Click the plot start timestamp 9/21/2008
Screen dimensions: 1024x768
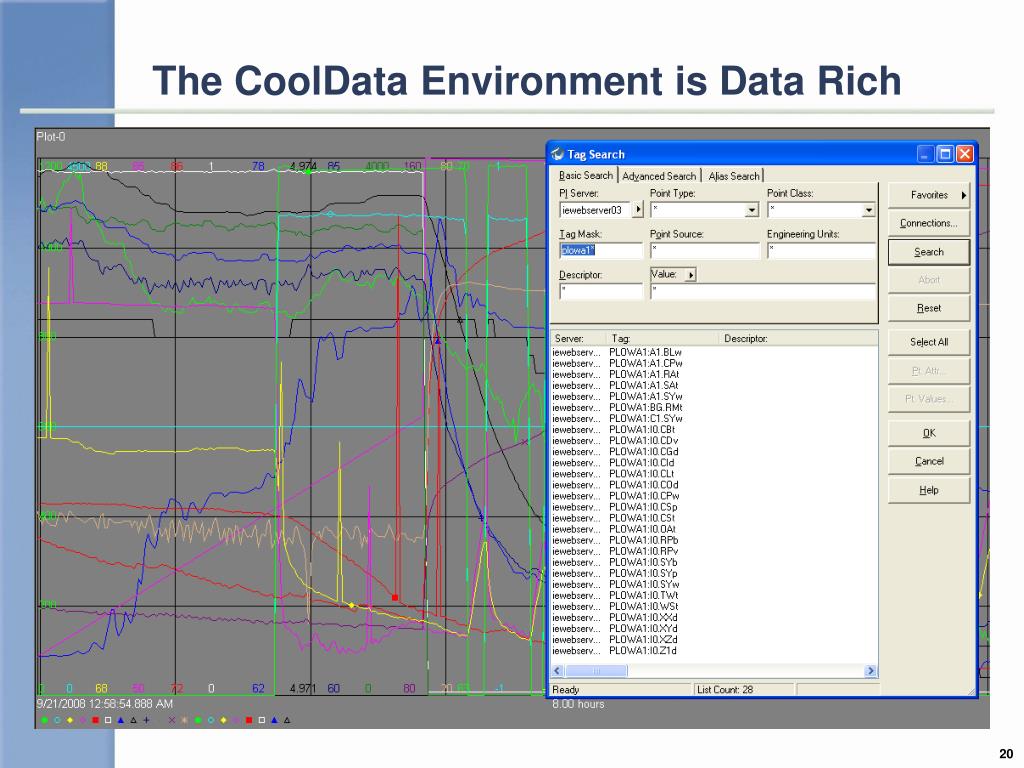coord(104,704)
